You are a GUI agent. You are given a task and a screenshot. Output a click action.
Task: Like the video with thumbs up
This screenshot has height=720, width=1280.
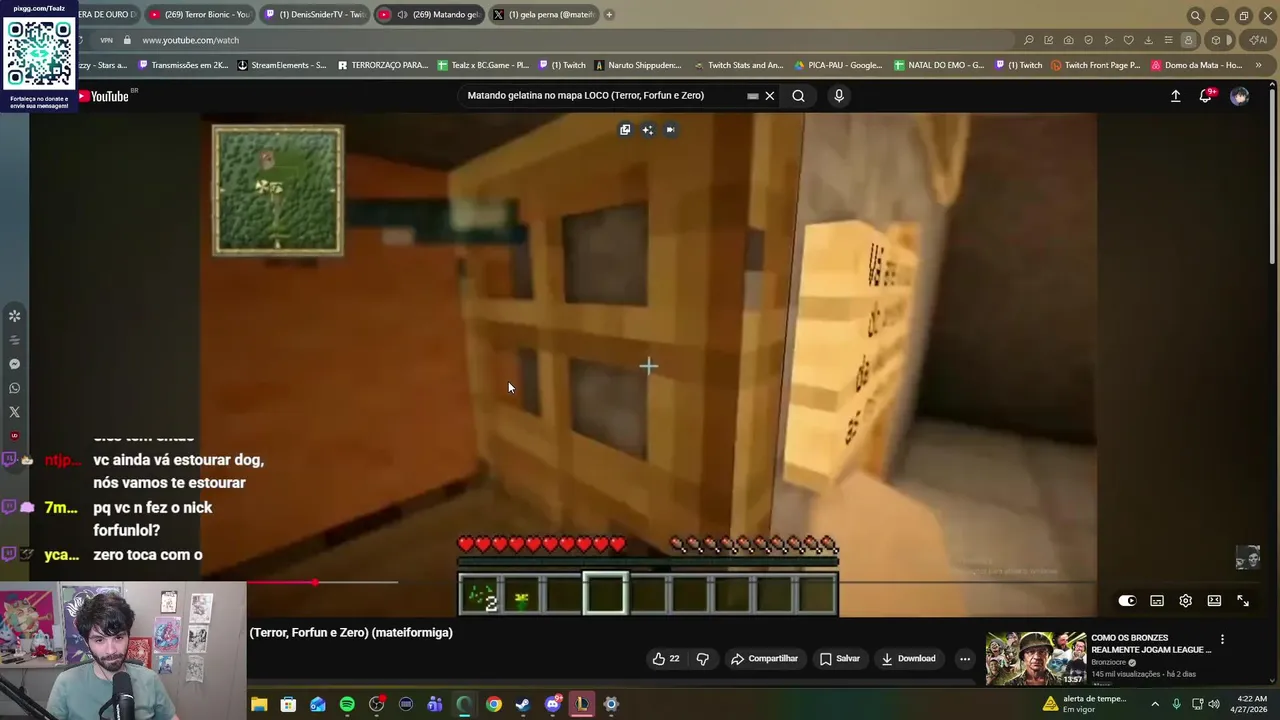[x=666, y=659]
